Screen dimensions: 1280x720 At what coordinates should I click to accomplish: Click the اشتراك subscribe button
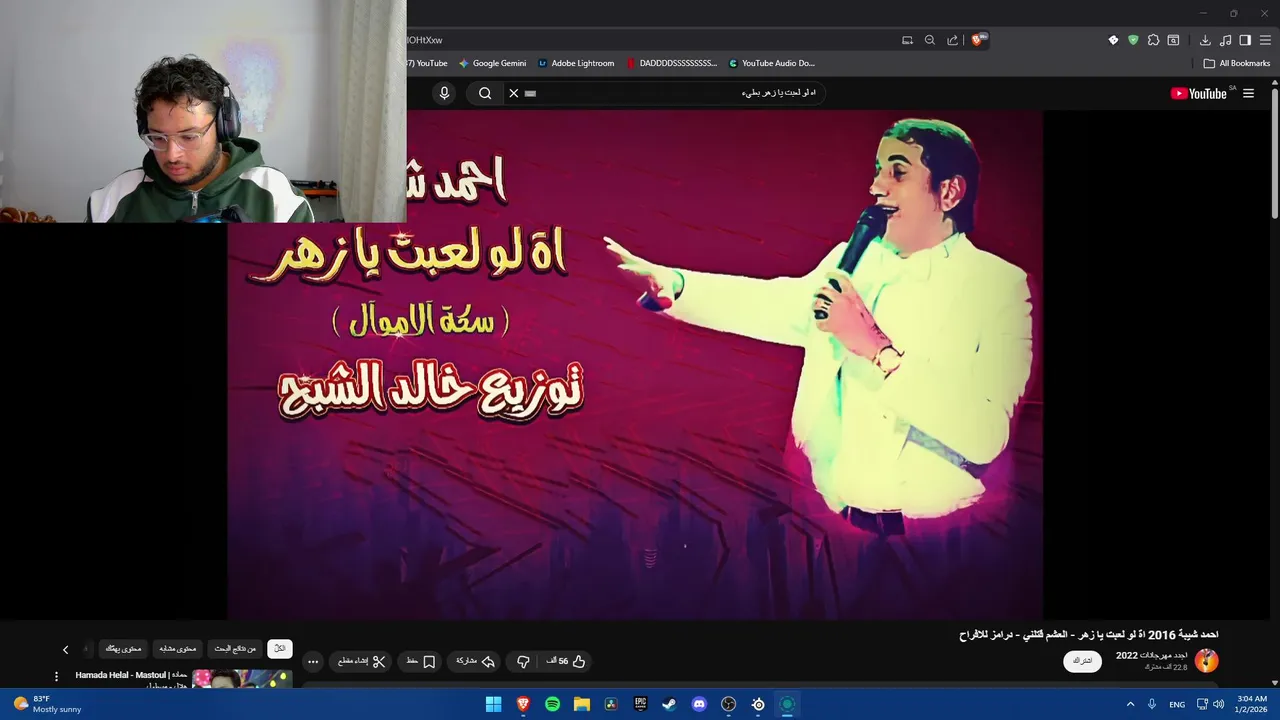1082,661
